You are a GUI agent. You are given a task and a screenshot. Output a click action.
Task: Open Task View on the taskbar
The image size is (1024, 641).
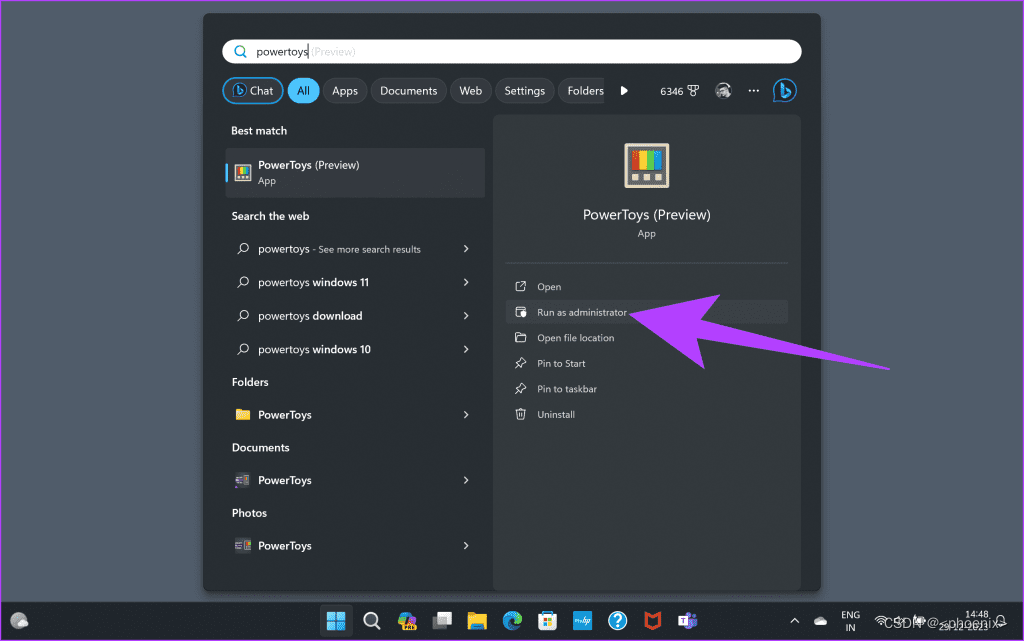[442, 621]
